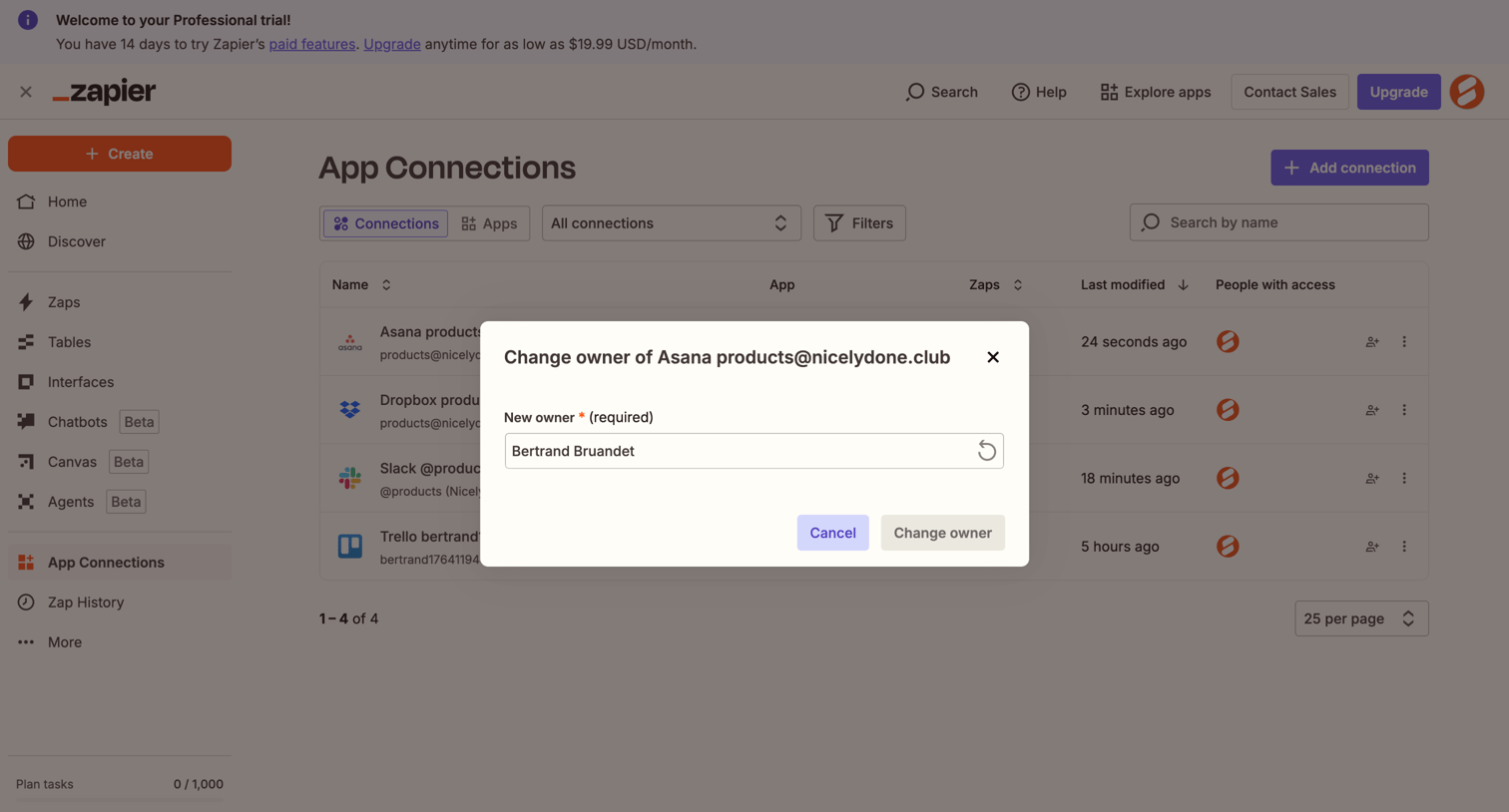Open more options for Slack row
The height and width of the screenshot is (812, 1509).
point(1404,478)
